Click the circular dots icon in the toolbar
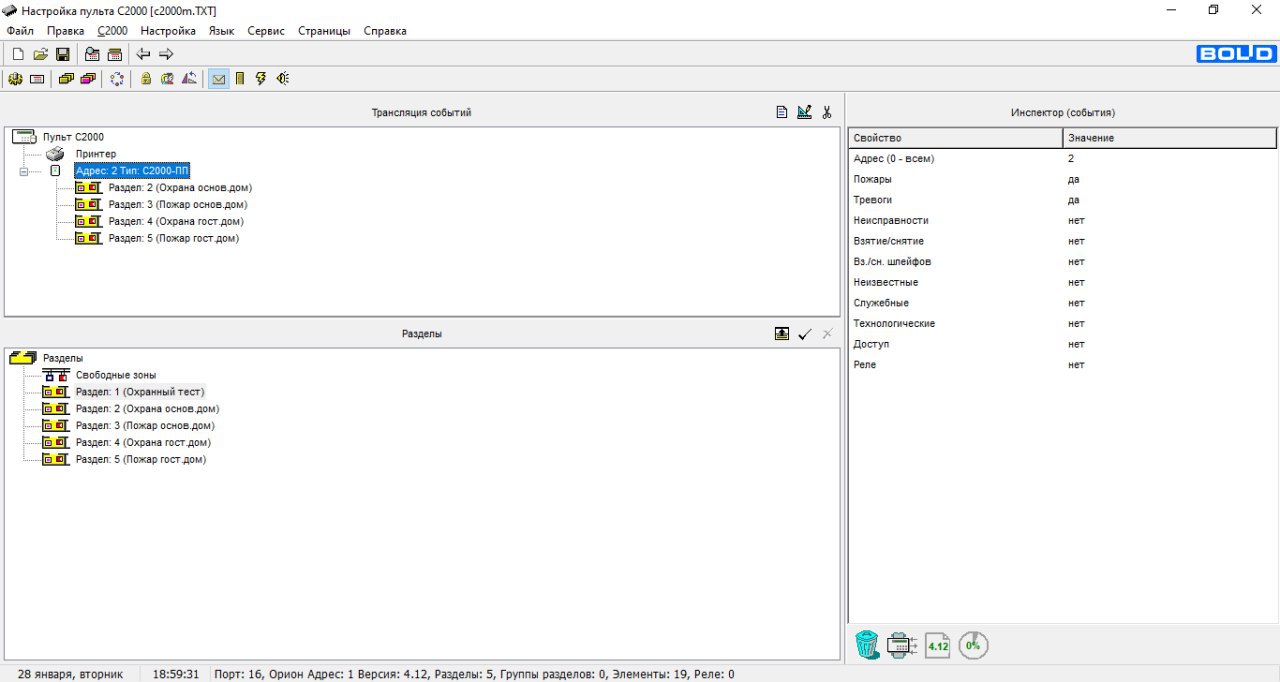The height and width of the screenshot is (682, 1280). 117,79
